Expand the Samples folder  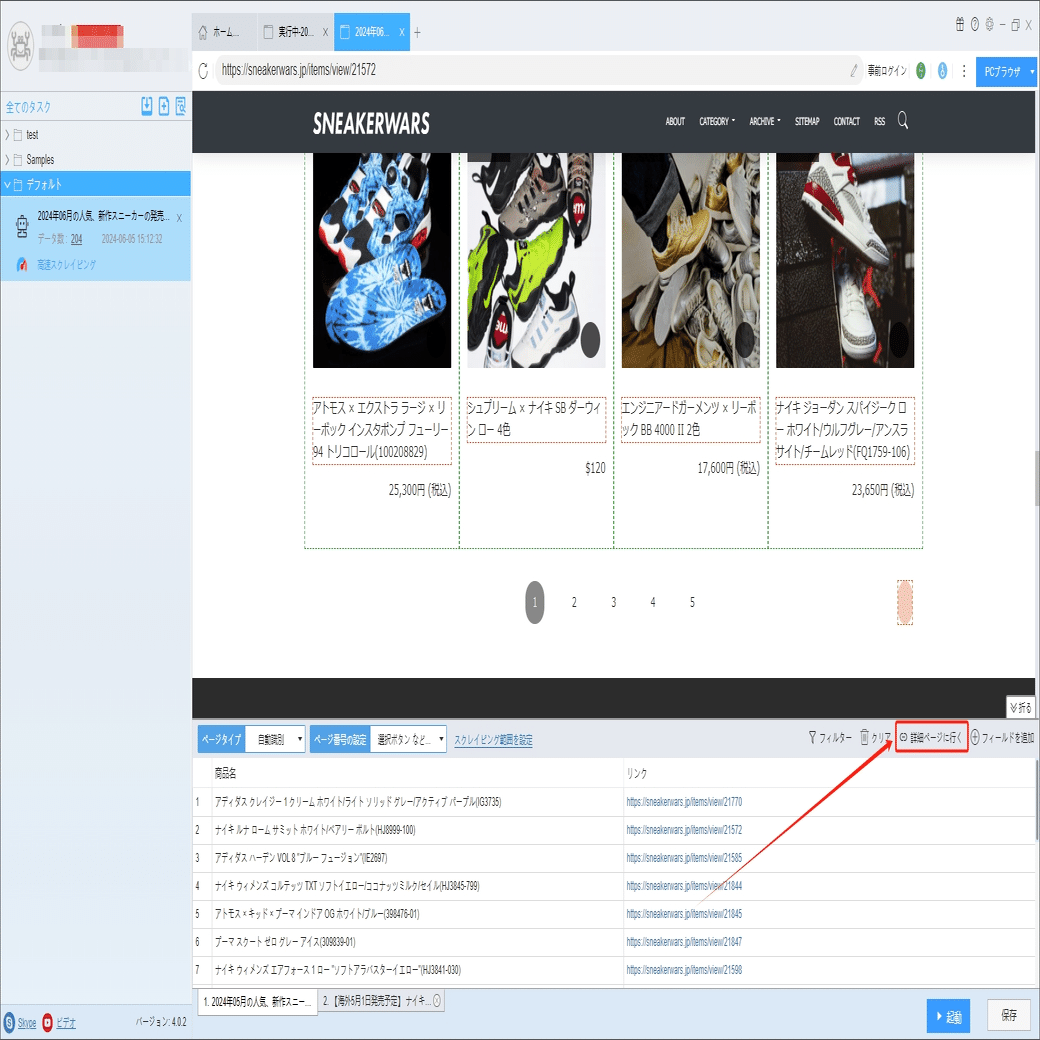[7, 160]
